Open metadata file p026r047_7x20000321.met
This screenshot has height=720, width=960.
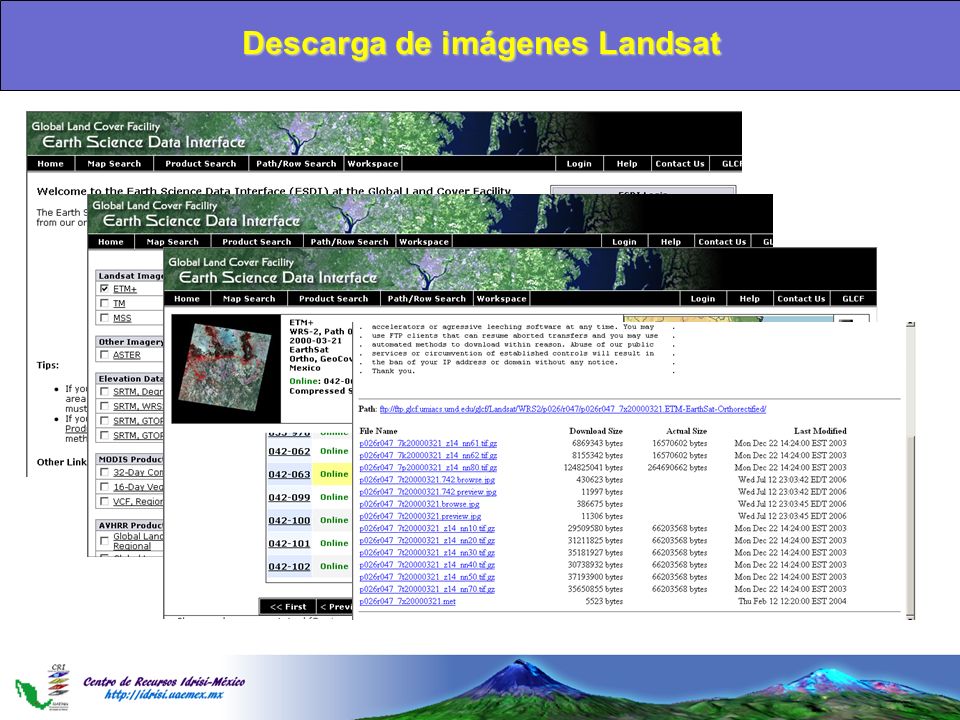[408, 602]
